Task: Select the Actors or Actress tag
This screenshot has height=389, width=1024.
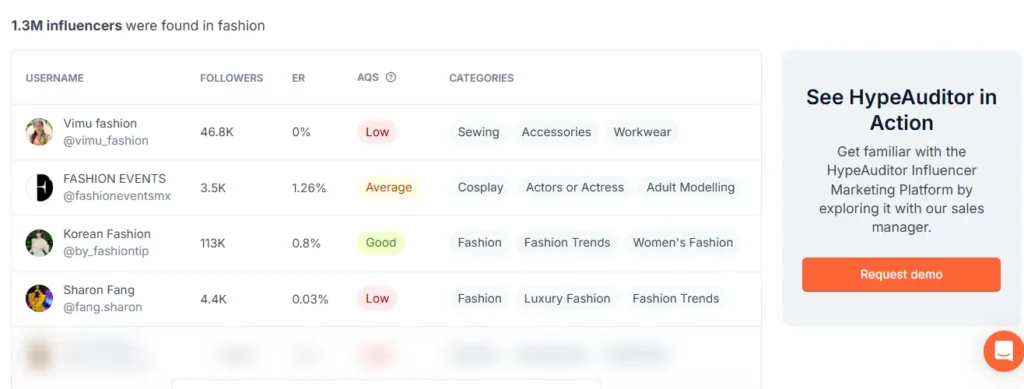Action: click(x=575, y=187)
